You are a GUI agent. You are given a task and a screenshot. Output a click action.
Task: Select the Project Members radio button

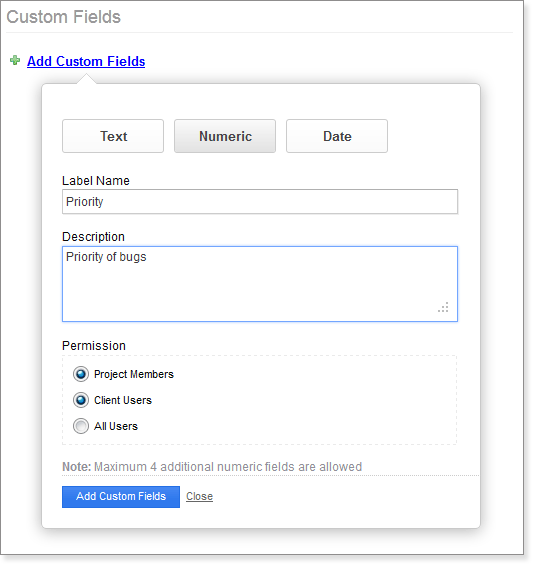click(81, 374)
